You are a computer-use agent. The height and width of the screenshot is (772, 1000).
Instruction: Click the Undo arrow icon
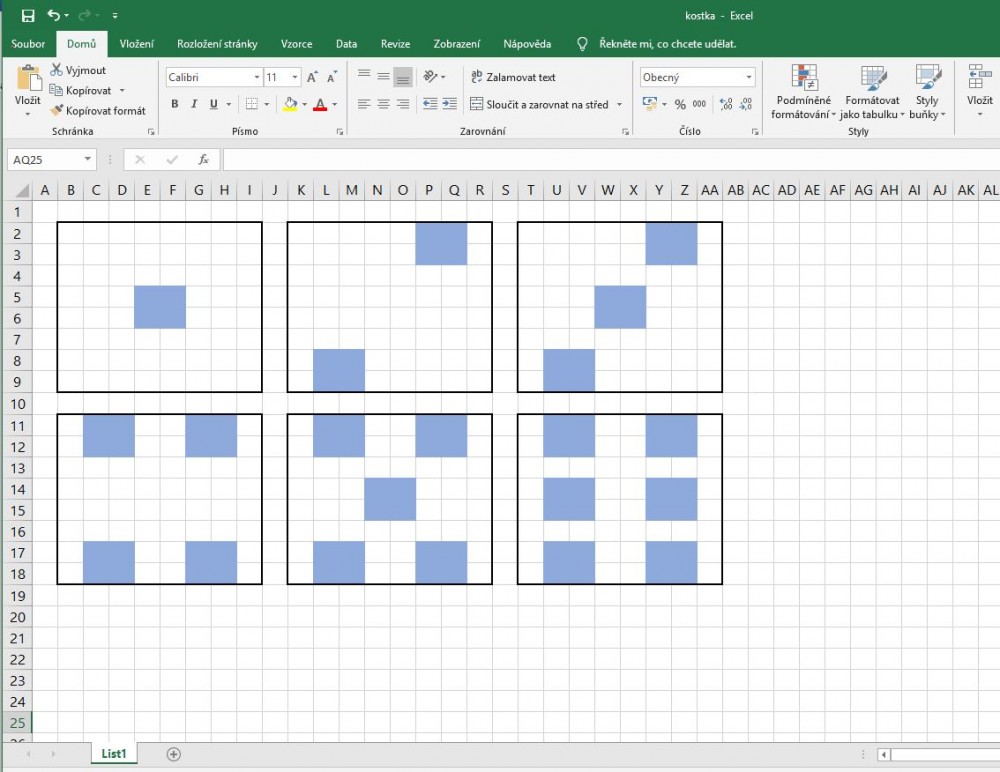(x=53, y=16)
